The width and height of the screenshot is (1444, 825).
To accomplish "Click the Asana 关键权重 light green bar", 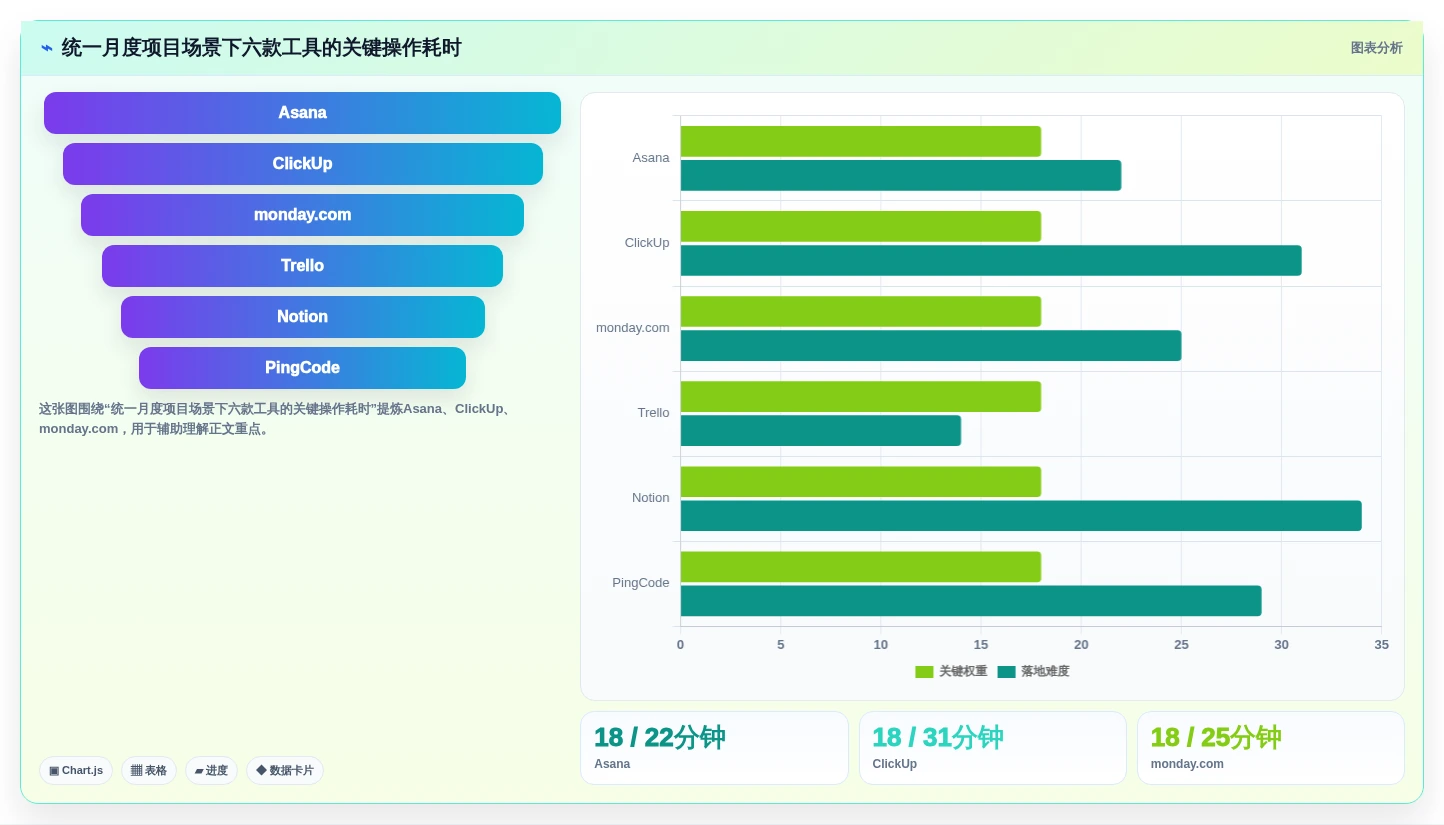I will [861, 141].
